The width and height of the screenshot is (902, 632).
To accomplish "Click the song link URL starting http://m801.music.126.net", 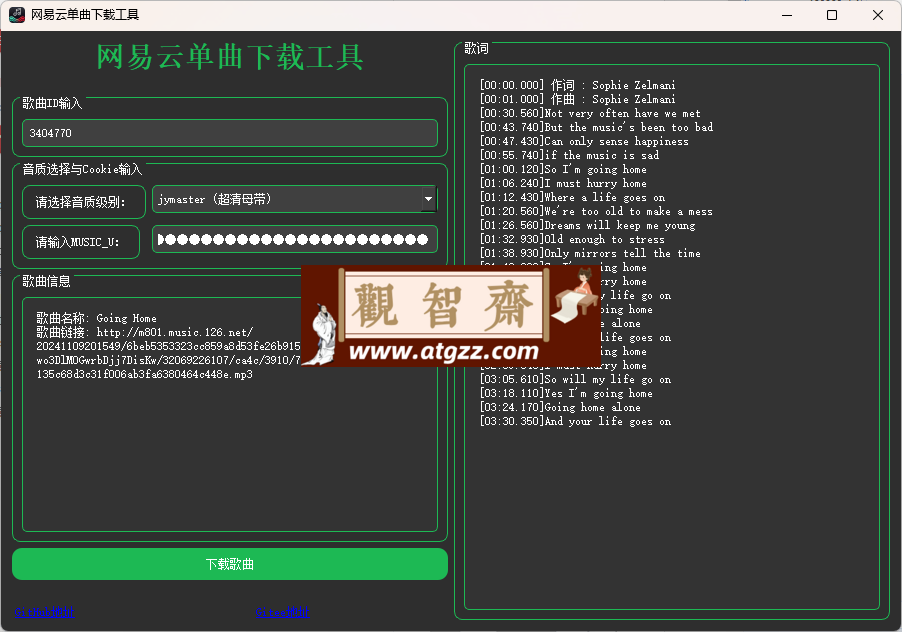I will click(x=144, y=332).
